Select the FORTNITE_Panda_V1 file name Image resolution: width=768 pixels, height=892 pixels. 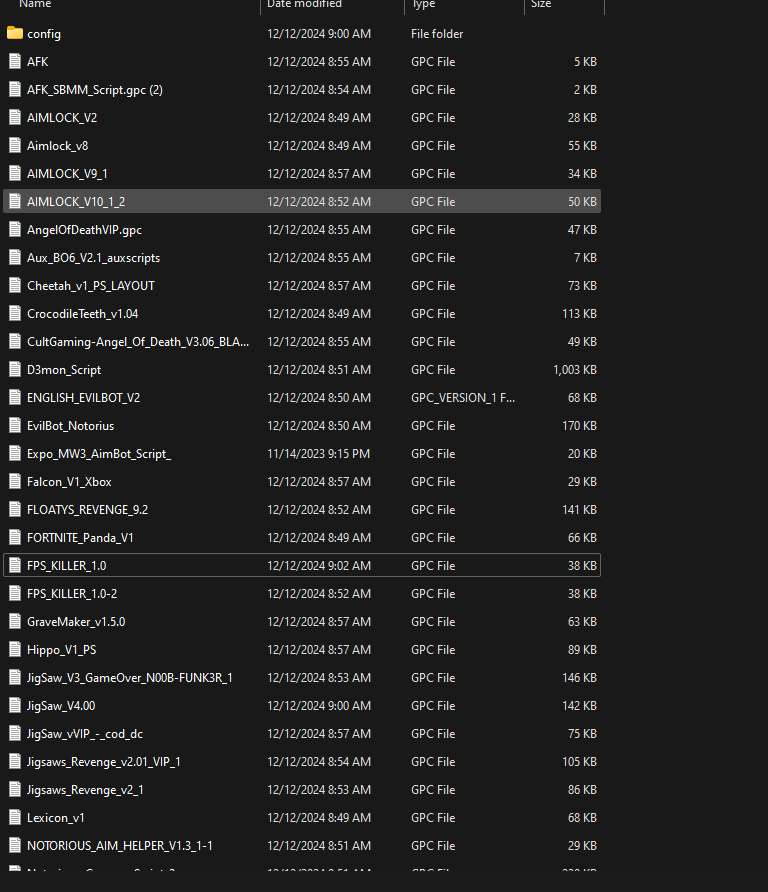pyautogui.click(x=80, y=538)
